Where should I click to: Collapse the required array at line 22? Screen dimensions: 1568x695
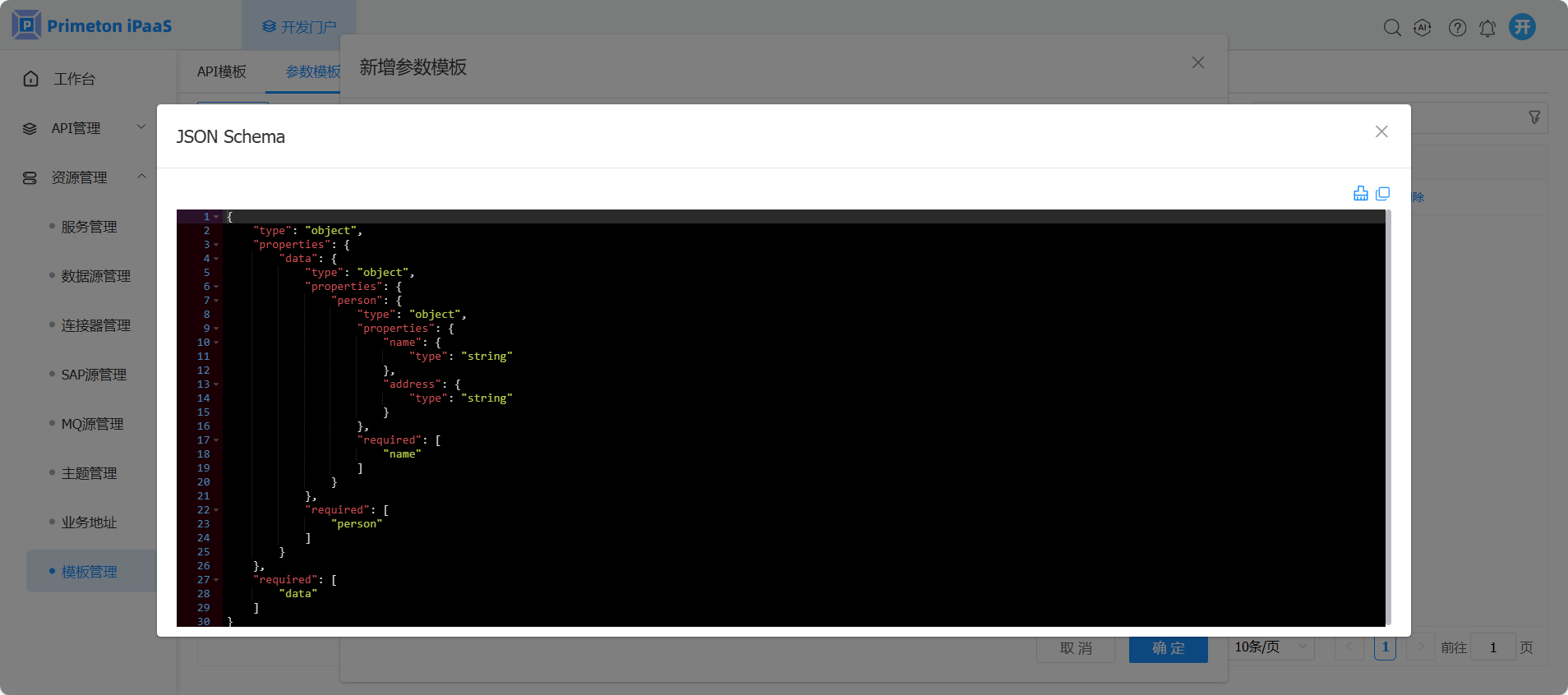[216, 510]
